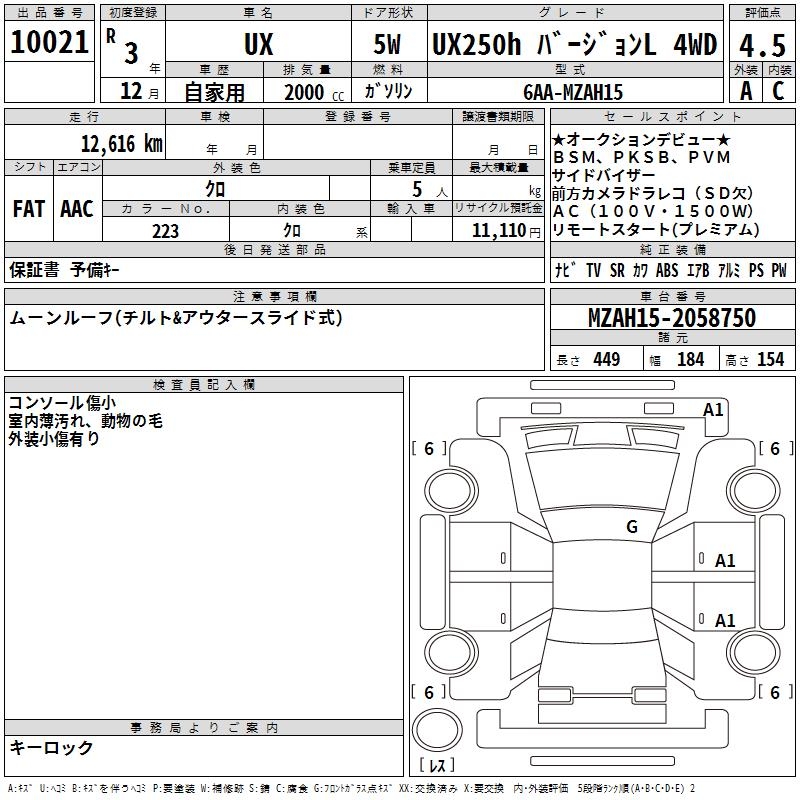Select exterior color クロ under 外装色
The width and height of the screenshot is (800, 800).
coord(215,189)
